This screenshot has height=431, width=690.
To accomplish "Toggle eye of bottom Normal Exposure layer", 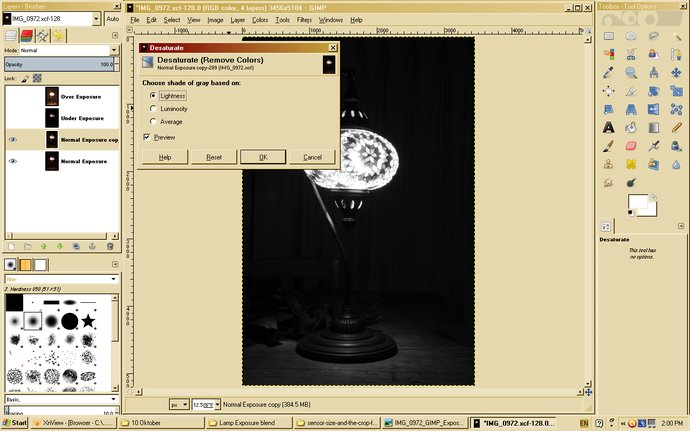I will [13, 161].
